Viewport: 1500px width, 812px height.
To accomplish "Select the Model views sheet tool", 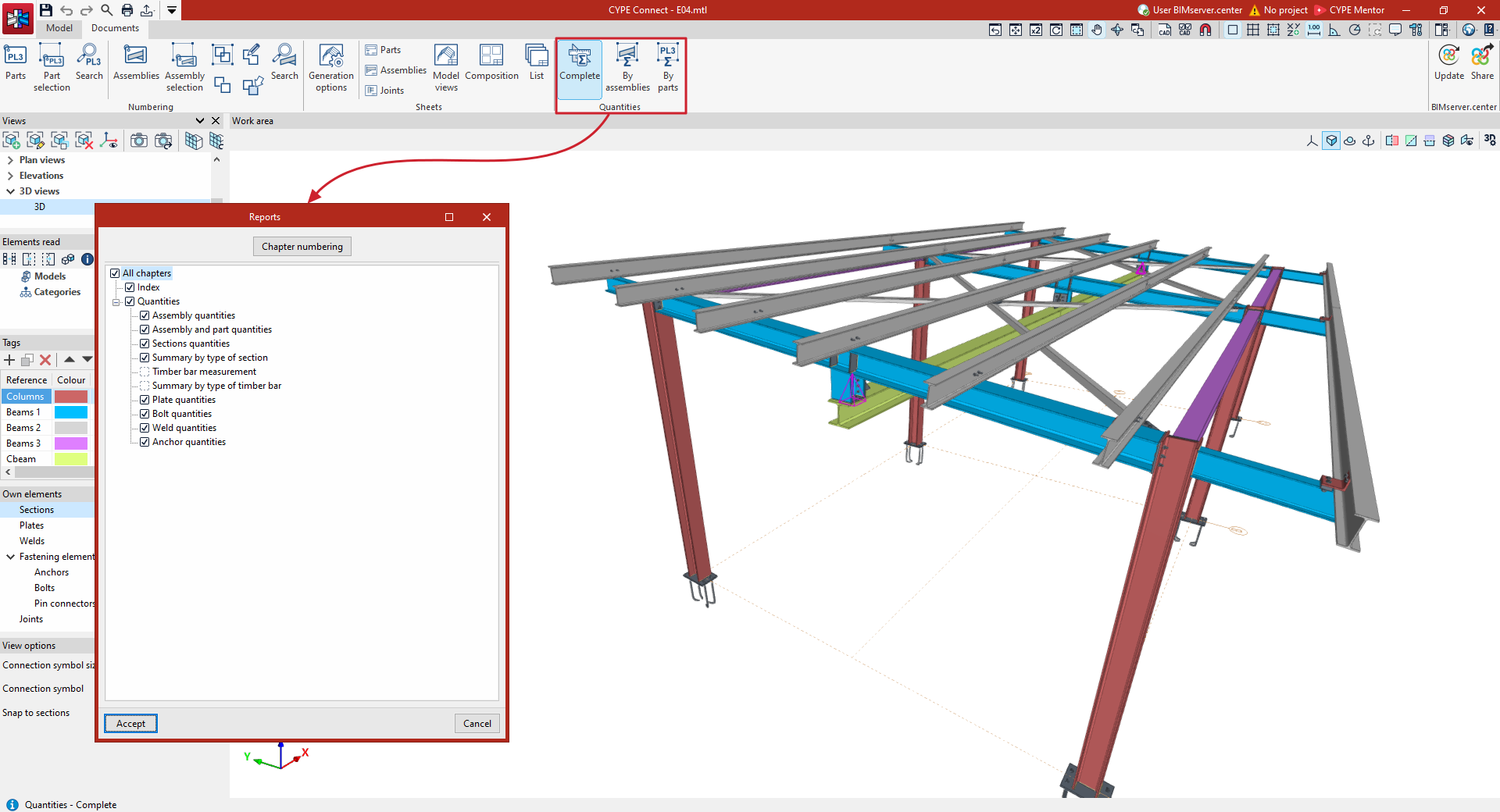I will pos(446,67).
